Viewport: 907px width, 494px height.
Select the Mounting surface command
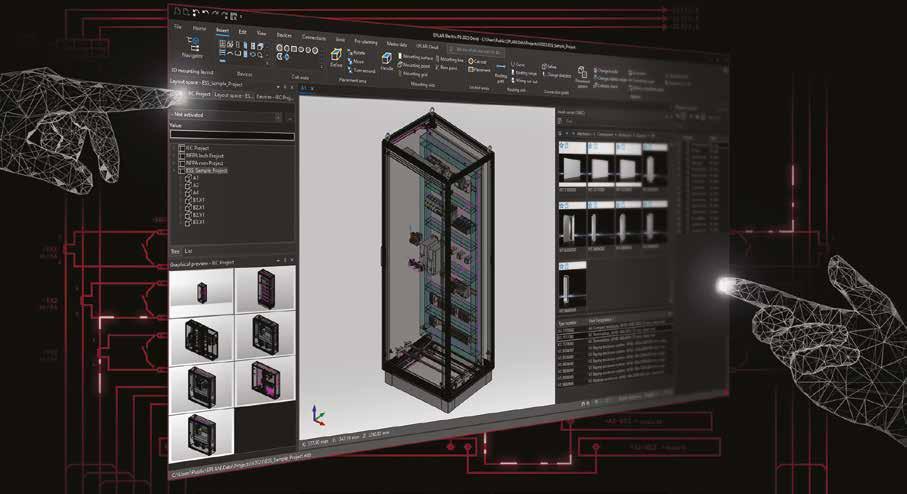[x=415, y=57]
